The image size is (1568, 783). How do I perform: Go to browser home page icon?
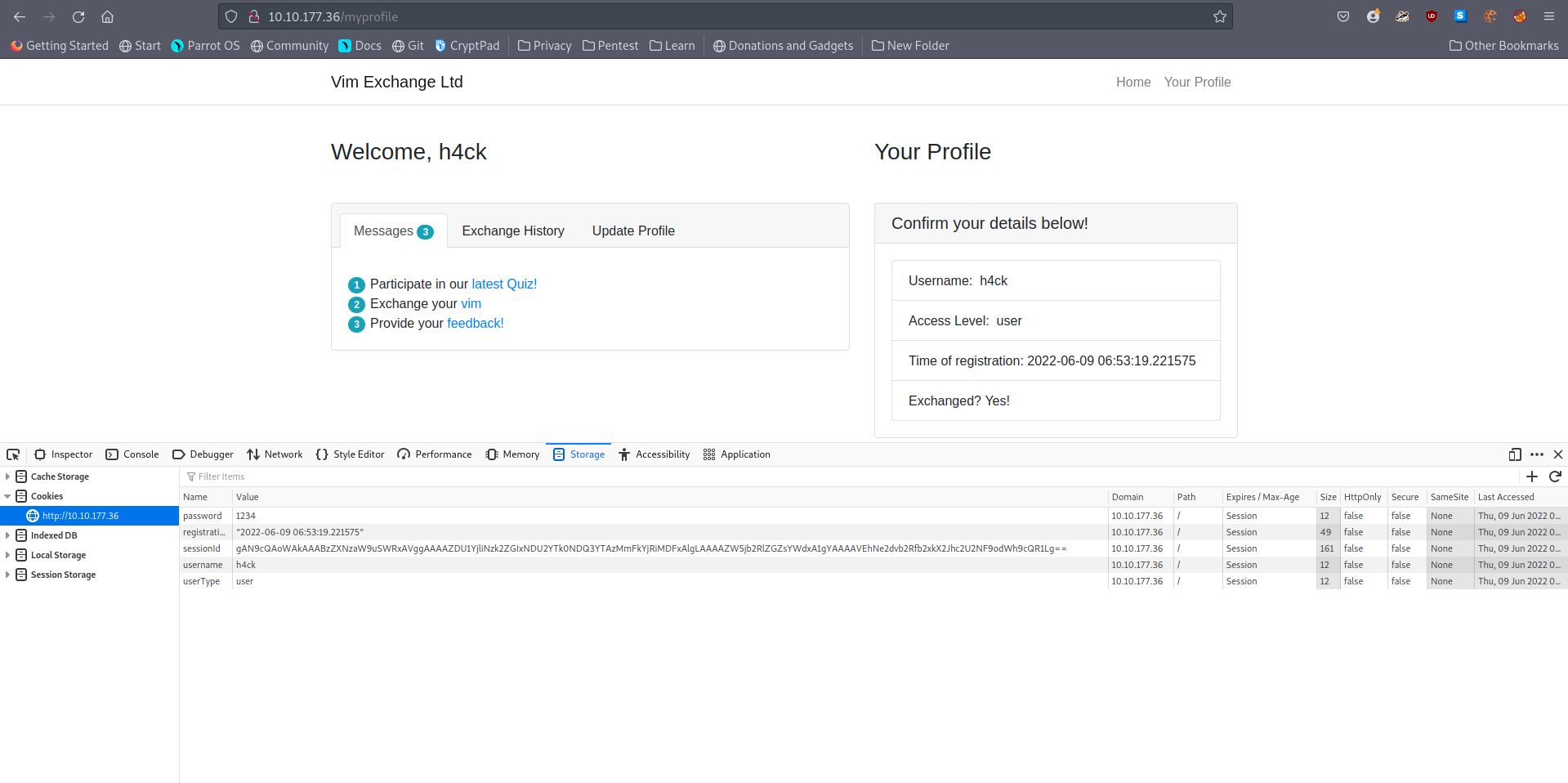pyautogui.click(x=107, y=16)
